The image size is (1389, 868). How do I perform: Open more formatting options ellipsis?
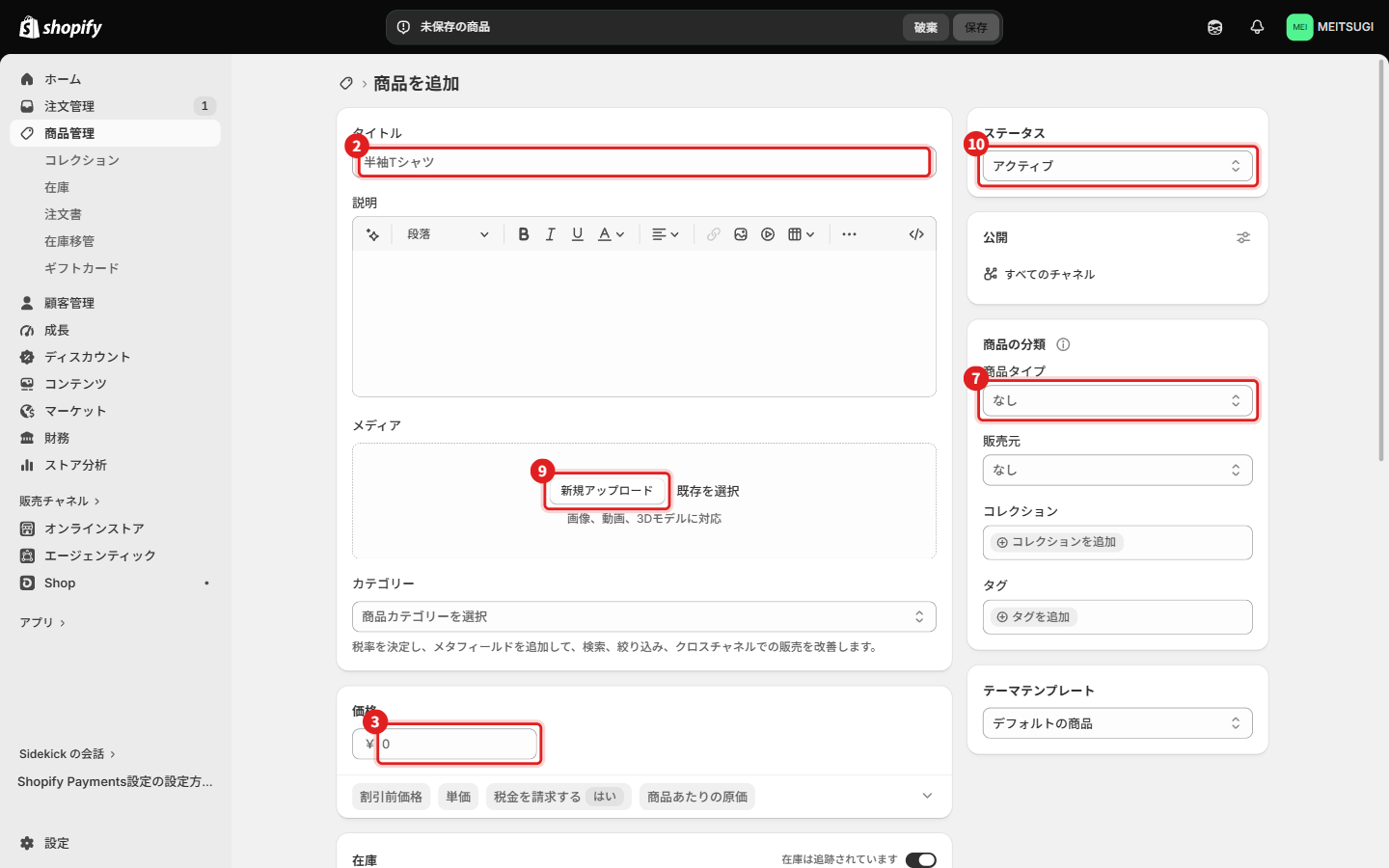849,234
